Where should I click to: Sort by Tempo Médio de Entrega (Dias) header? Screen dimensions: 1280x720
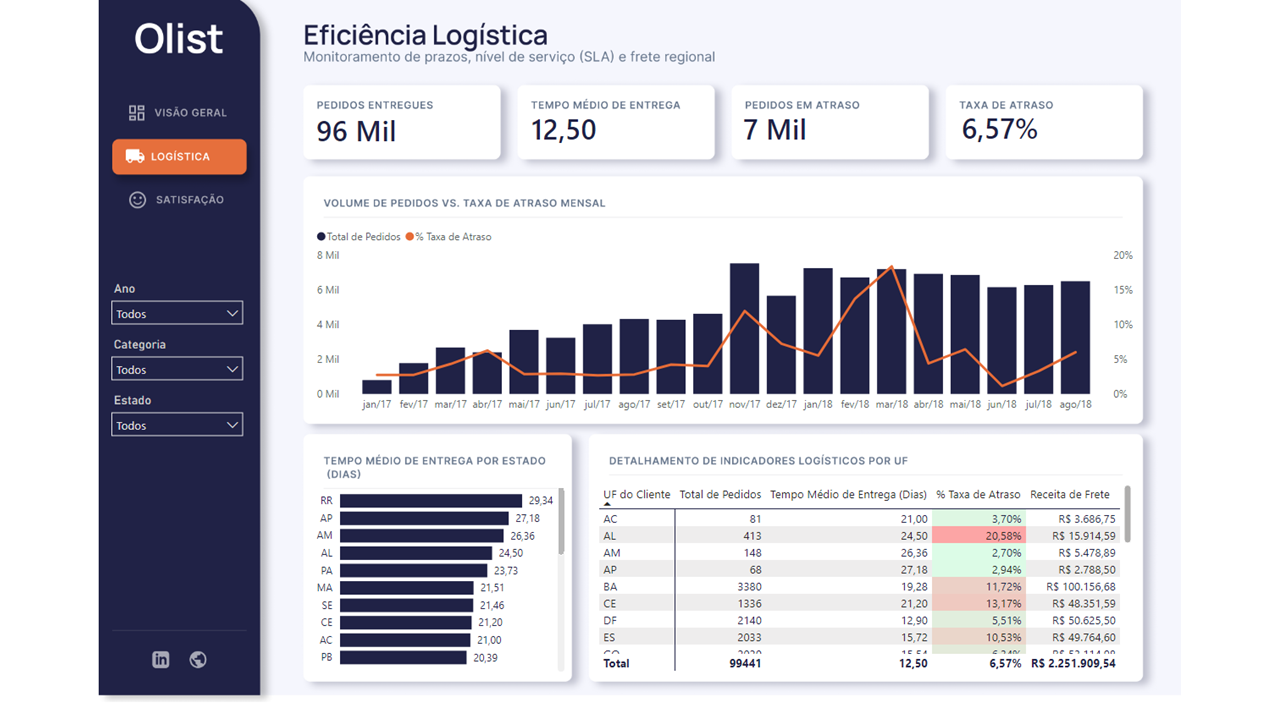point(848,494)
